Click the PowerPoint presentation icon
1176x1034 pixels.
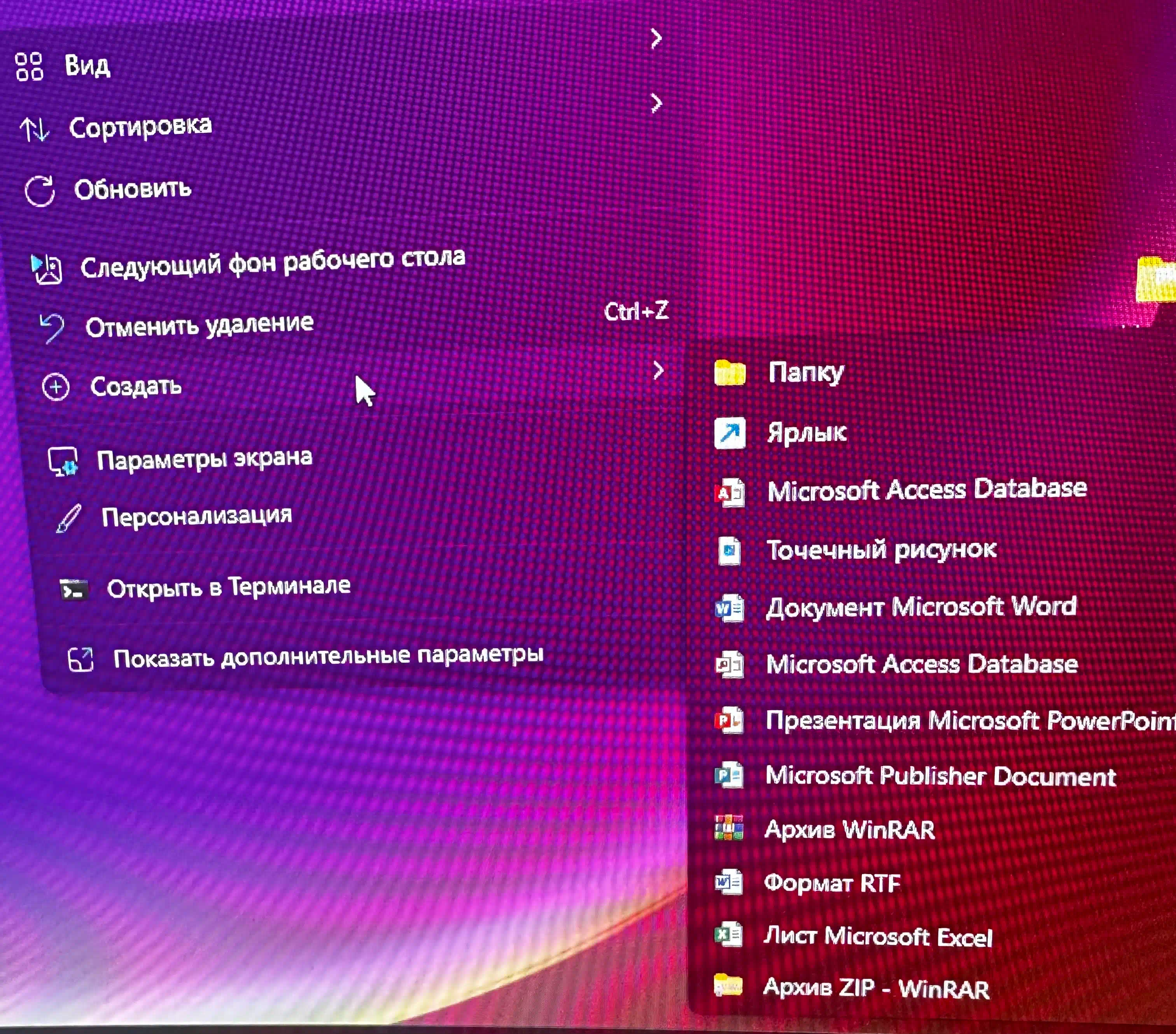pos(730,720)
